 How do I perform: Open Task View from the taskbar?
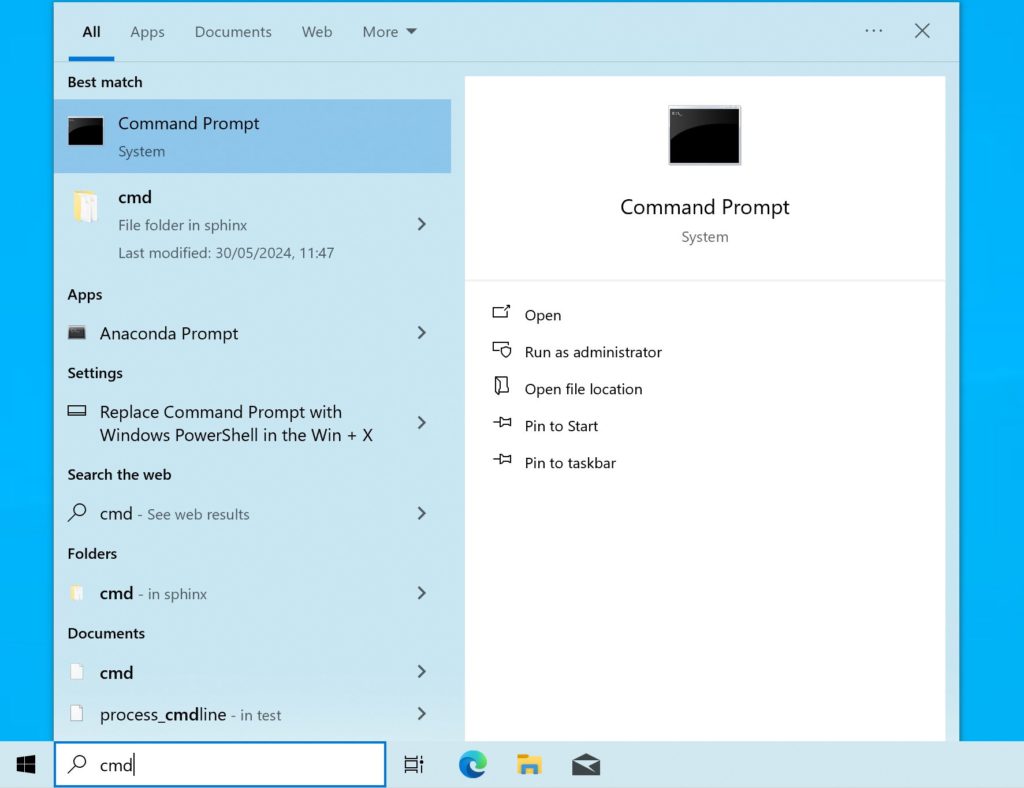pos(413,765)
